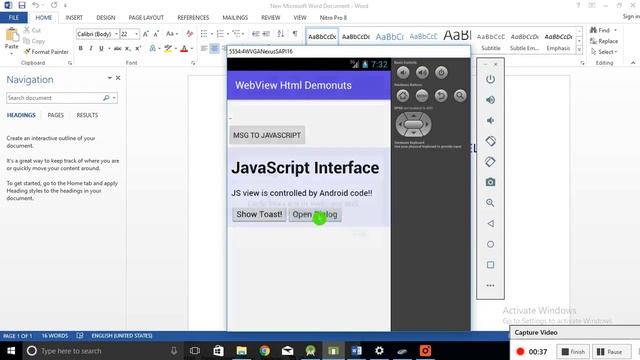This screenshot has height=360, width=640.
Task: Switch to the PAGE LAYOUT tab
Action: (146, 18)
